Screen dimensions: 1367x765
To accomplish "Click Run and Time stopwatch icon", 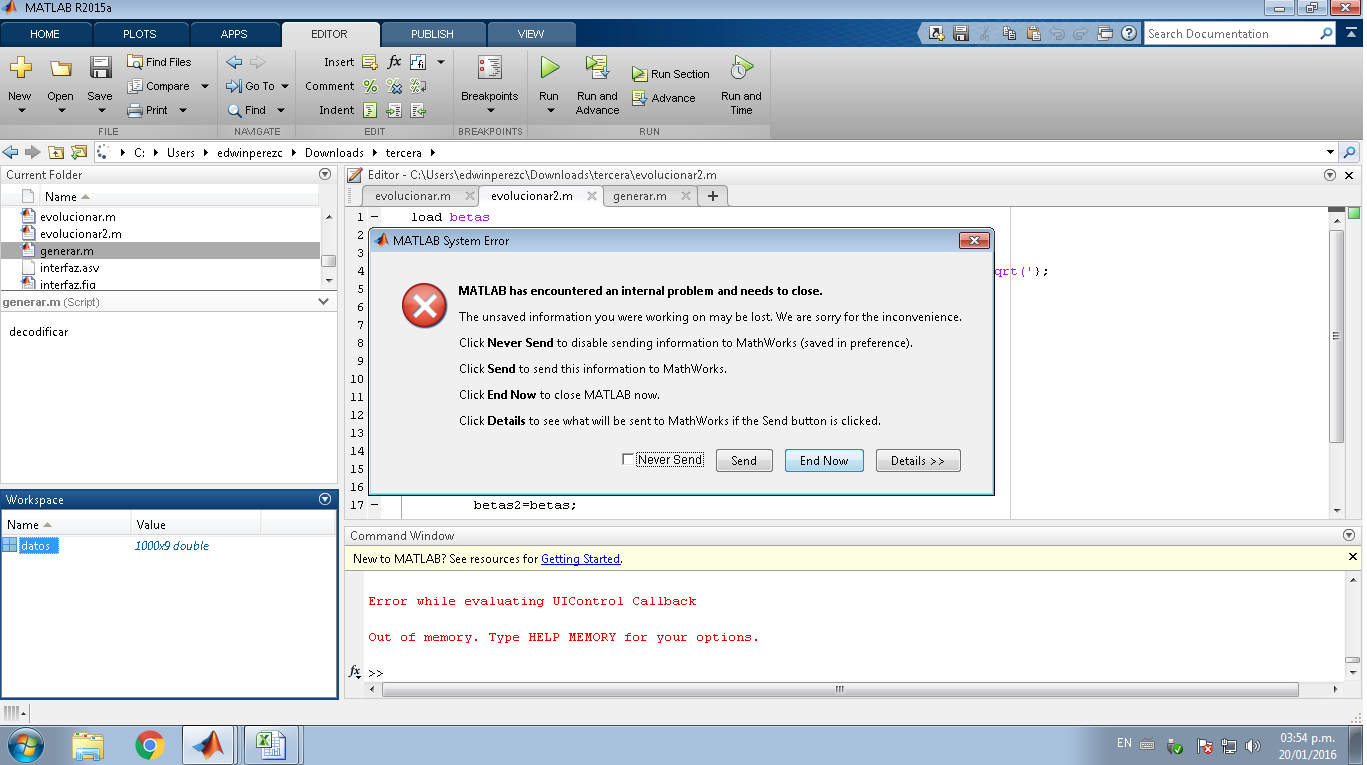I will [x=741, y=68].
